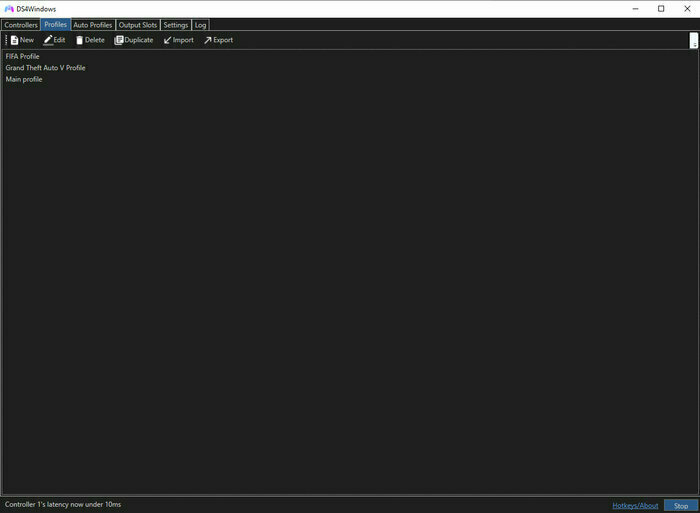The height and width of the screenshot is (513, 700).
Task: Click the toolbar grip handle before New
Action: point(6,40)
